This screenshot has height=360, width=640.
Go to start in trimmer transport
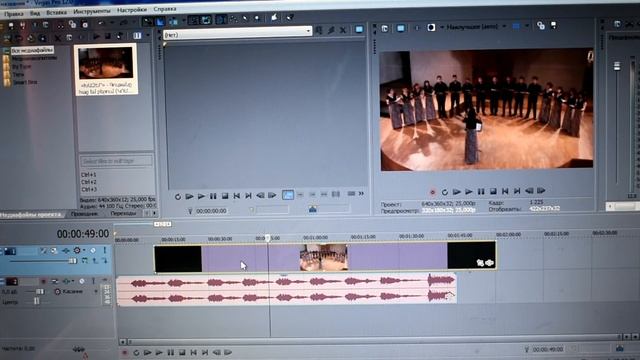237,196
